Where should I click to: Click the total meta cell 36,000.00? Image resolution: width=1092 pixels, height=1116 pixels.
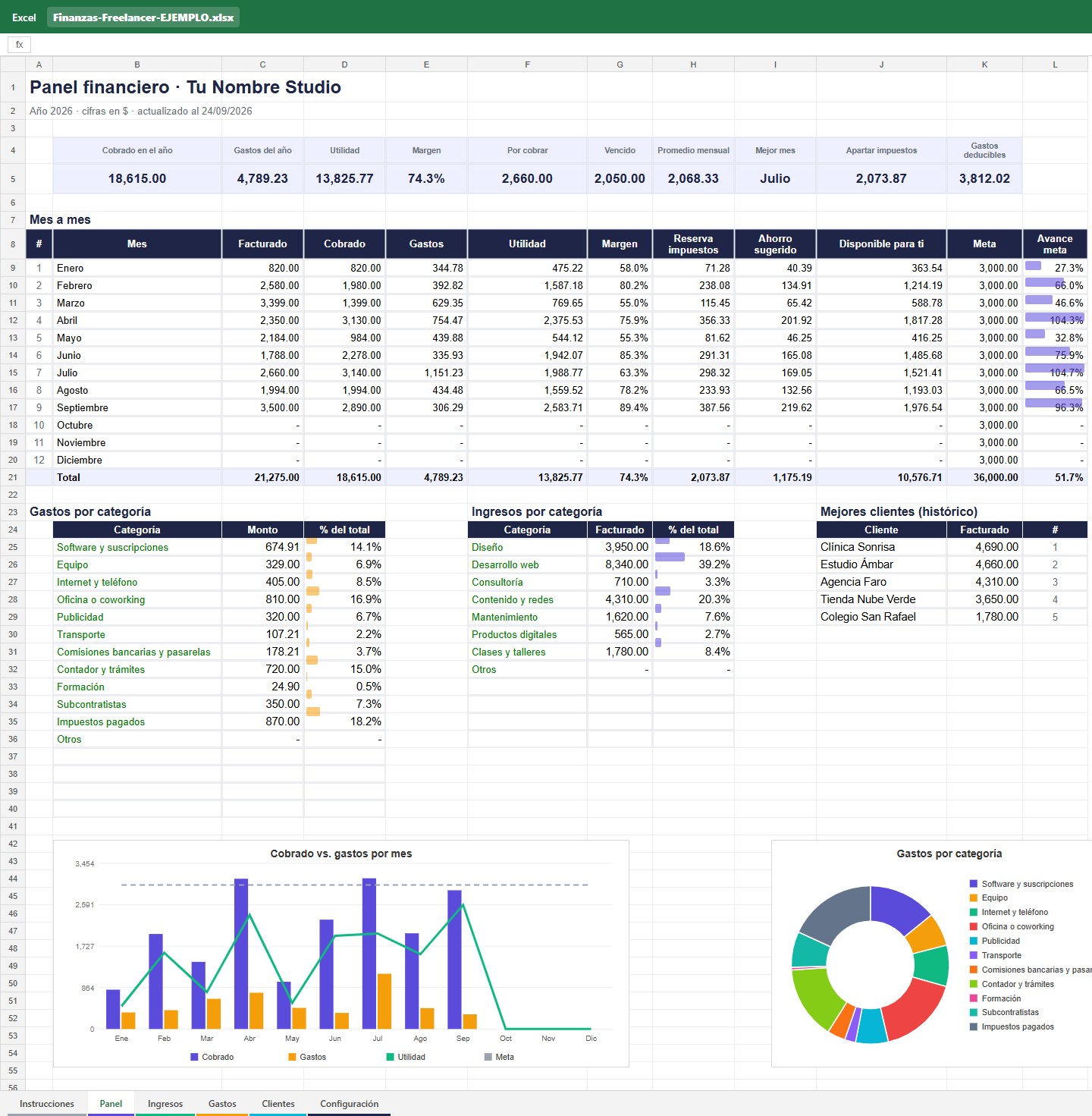(984, 477)
